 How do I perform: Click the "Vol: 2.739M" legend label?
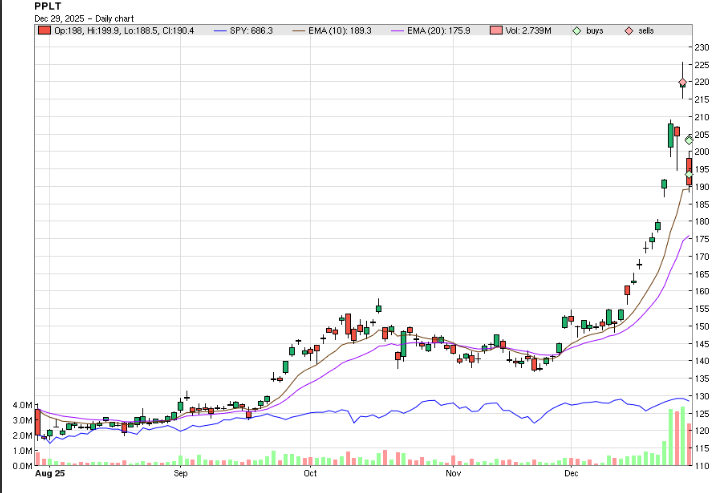[x=528, y=31]
